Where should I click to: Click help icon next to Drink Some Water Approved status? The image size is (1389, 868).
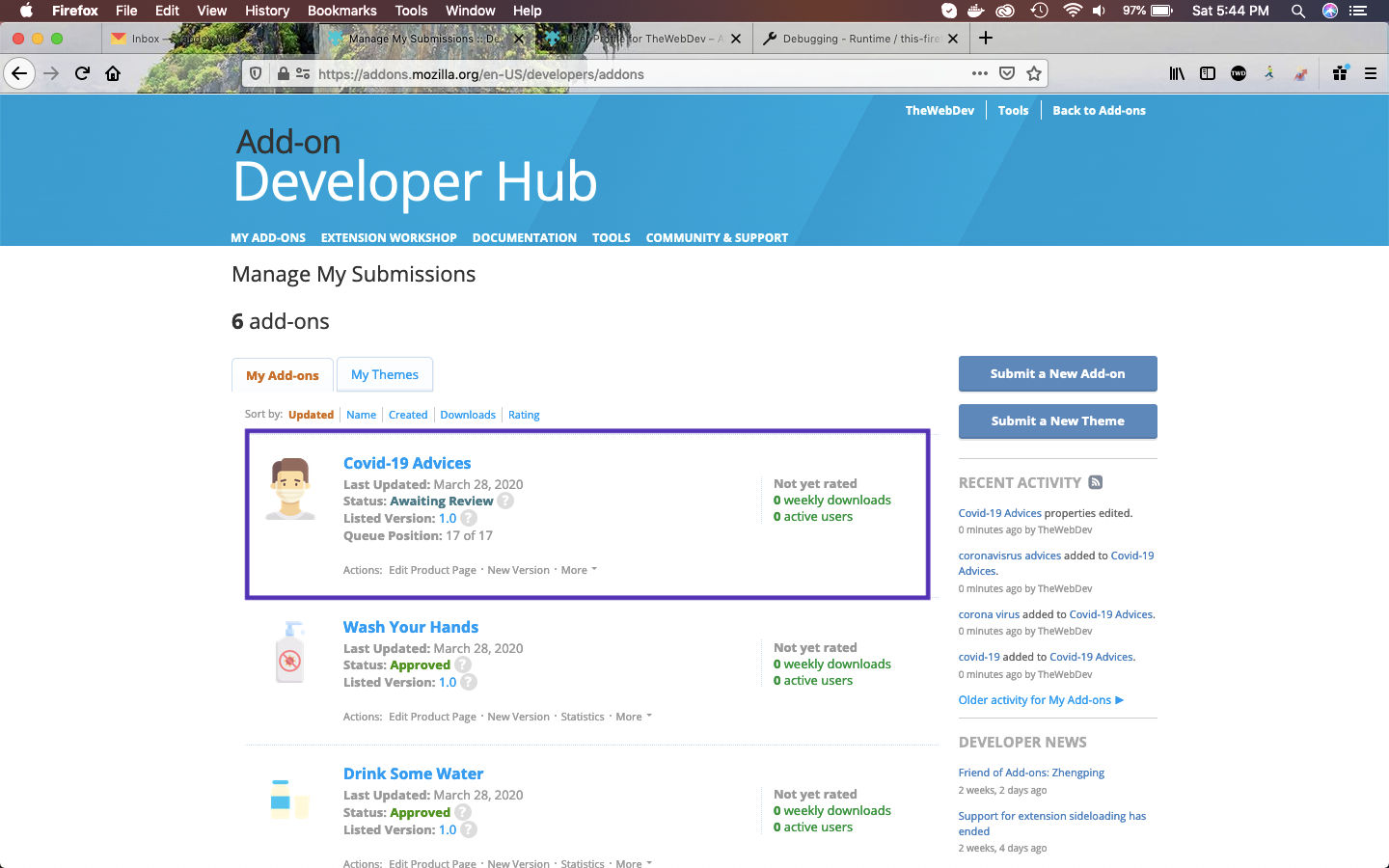pyautogui.click(x=463, y=812)
